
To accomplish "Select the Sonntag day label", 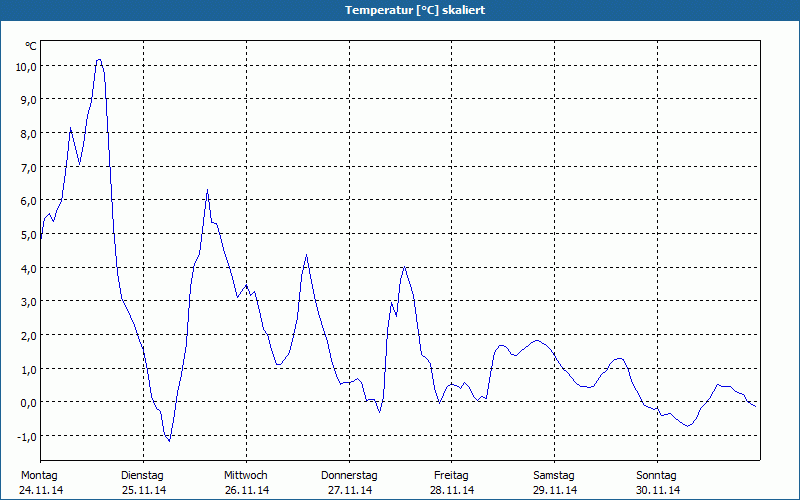I will point(657,476).
